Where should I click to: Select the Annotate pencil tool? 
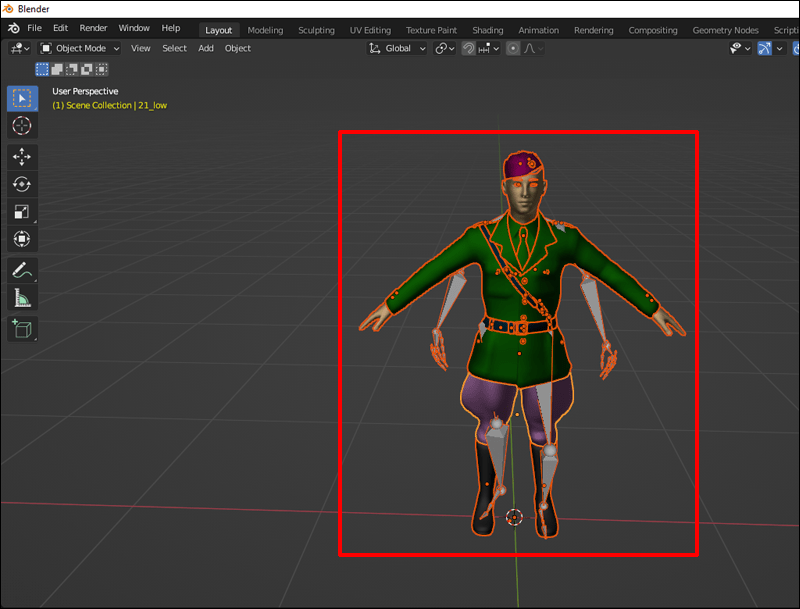tap(22, 270)
